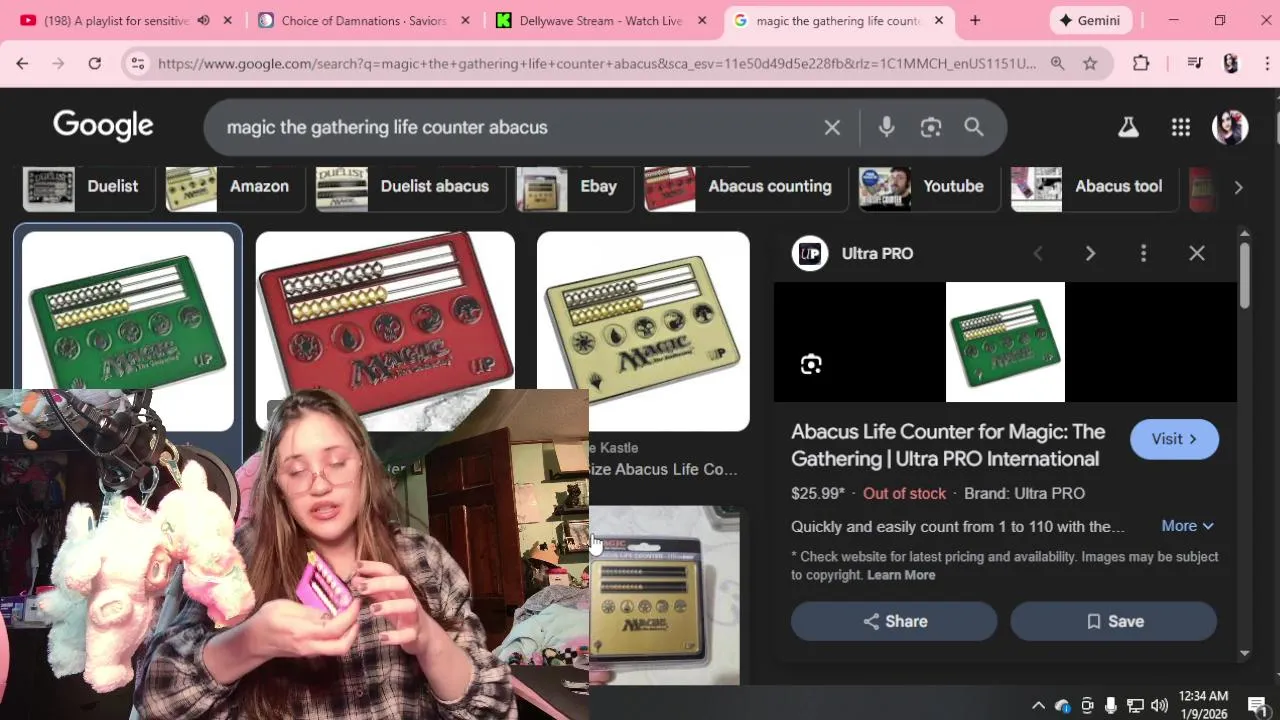Viewport: 1280px width, 720px height.
Task: Open the browser extensions puzzle icon
Action: [x=1141, y=63]
